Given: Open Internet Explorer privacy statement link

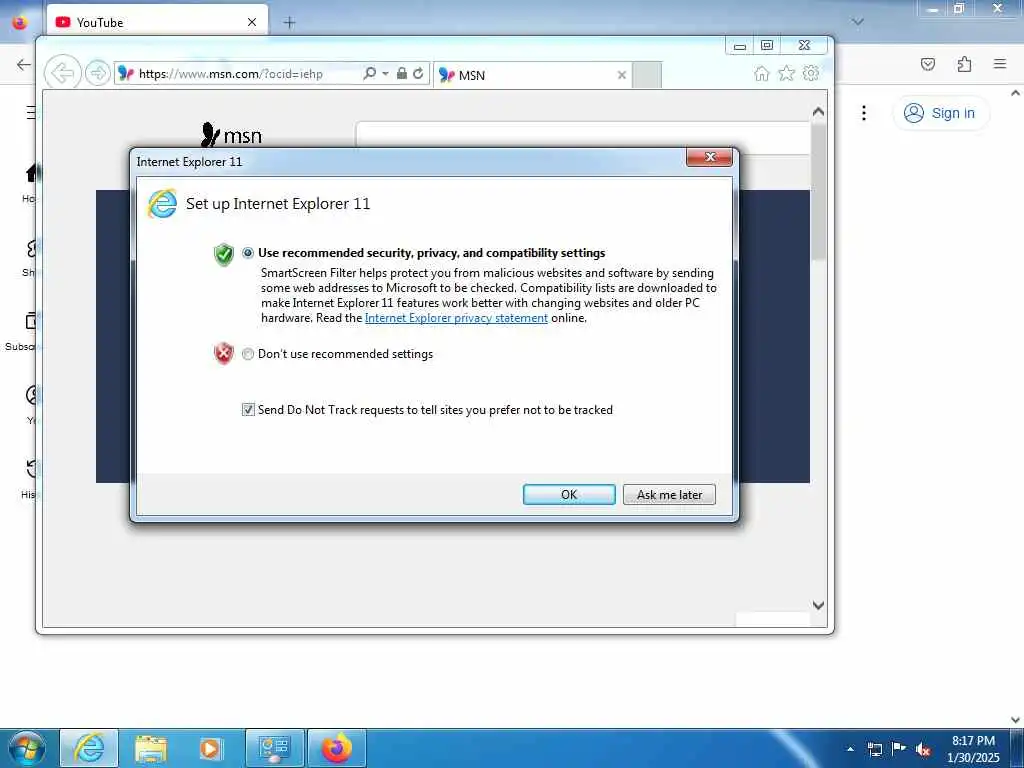Looking at the screenshot, I should pos(456,318).
